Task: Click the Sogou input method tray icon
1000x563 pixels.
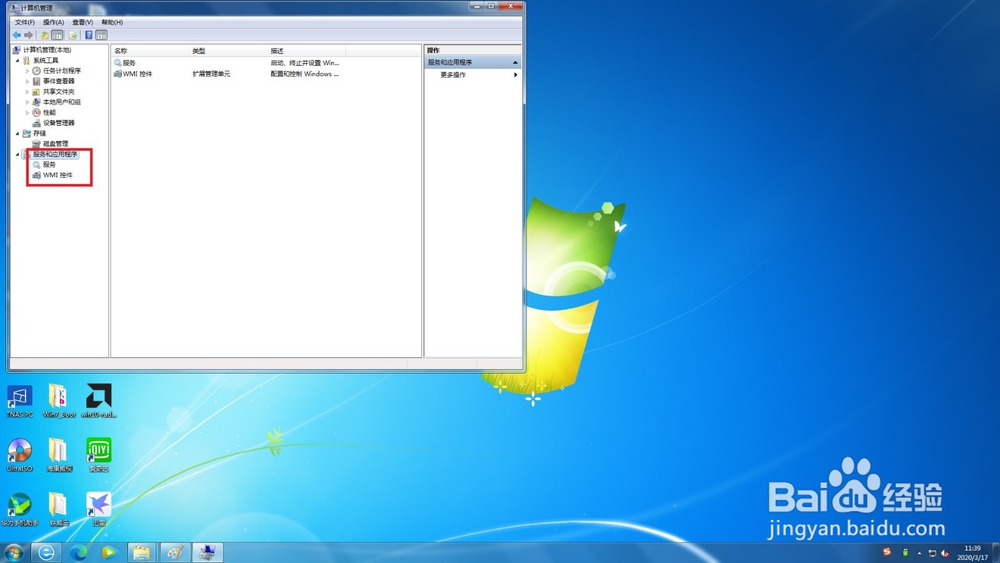Action: [x=886, y=552]
